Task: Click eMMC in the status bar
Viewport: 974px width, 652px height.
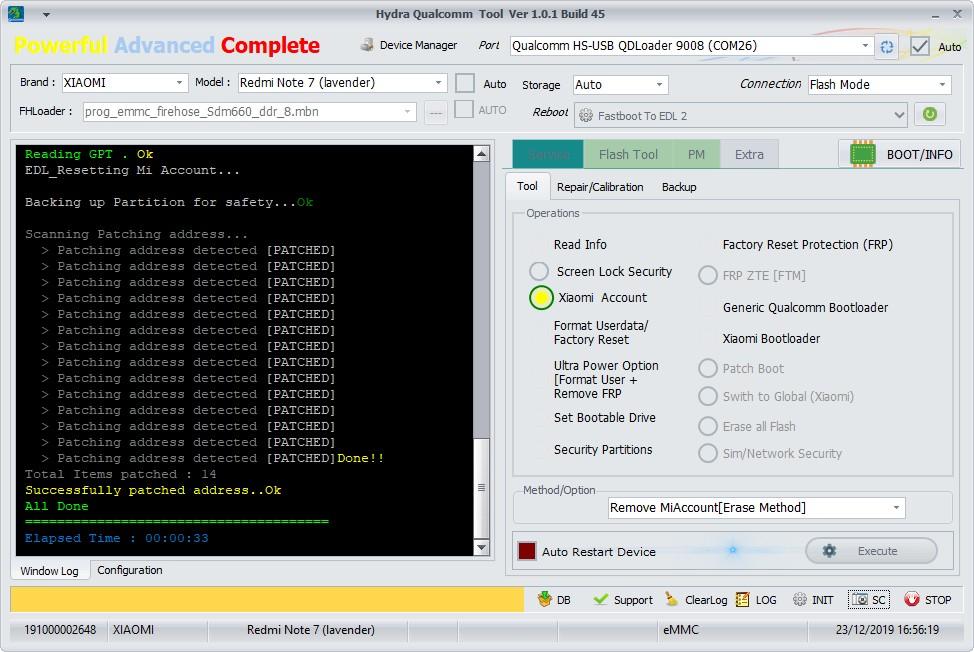Action: (681, 630)
